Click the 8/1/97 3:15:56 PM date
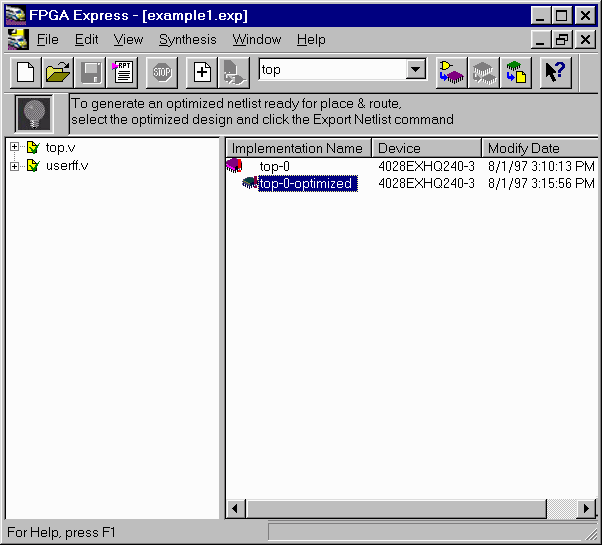This screenshot has height=545, width=602. click(541, 183)
